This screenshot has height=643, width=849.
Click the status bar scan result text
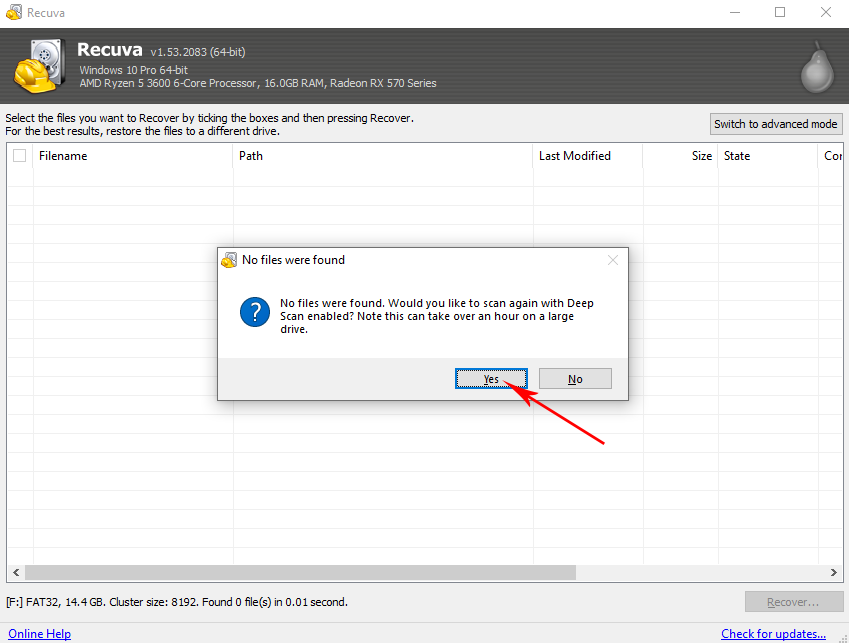[177, 602]
